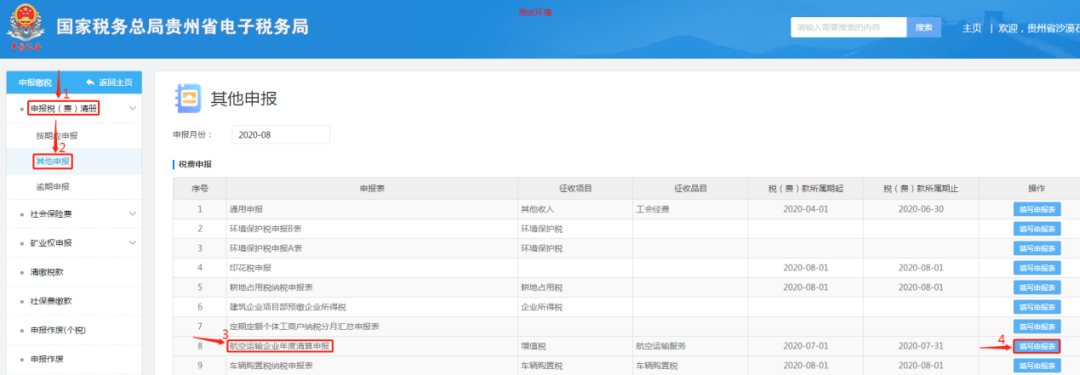Click 填写申报表 for 通用申报 row

click(x=1037, y=210)
